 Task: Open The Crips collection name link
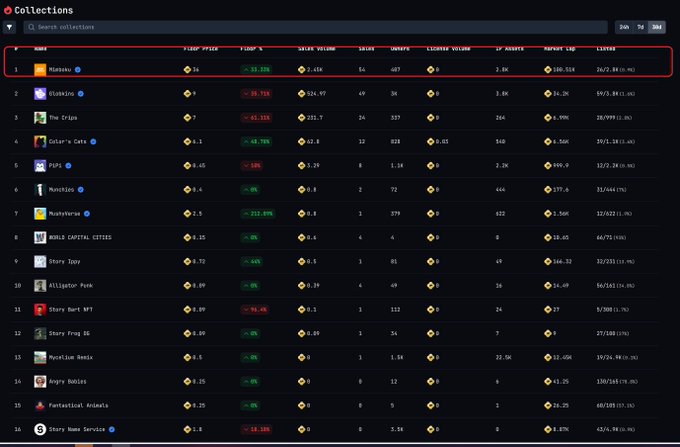pos(62,117)
